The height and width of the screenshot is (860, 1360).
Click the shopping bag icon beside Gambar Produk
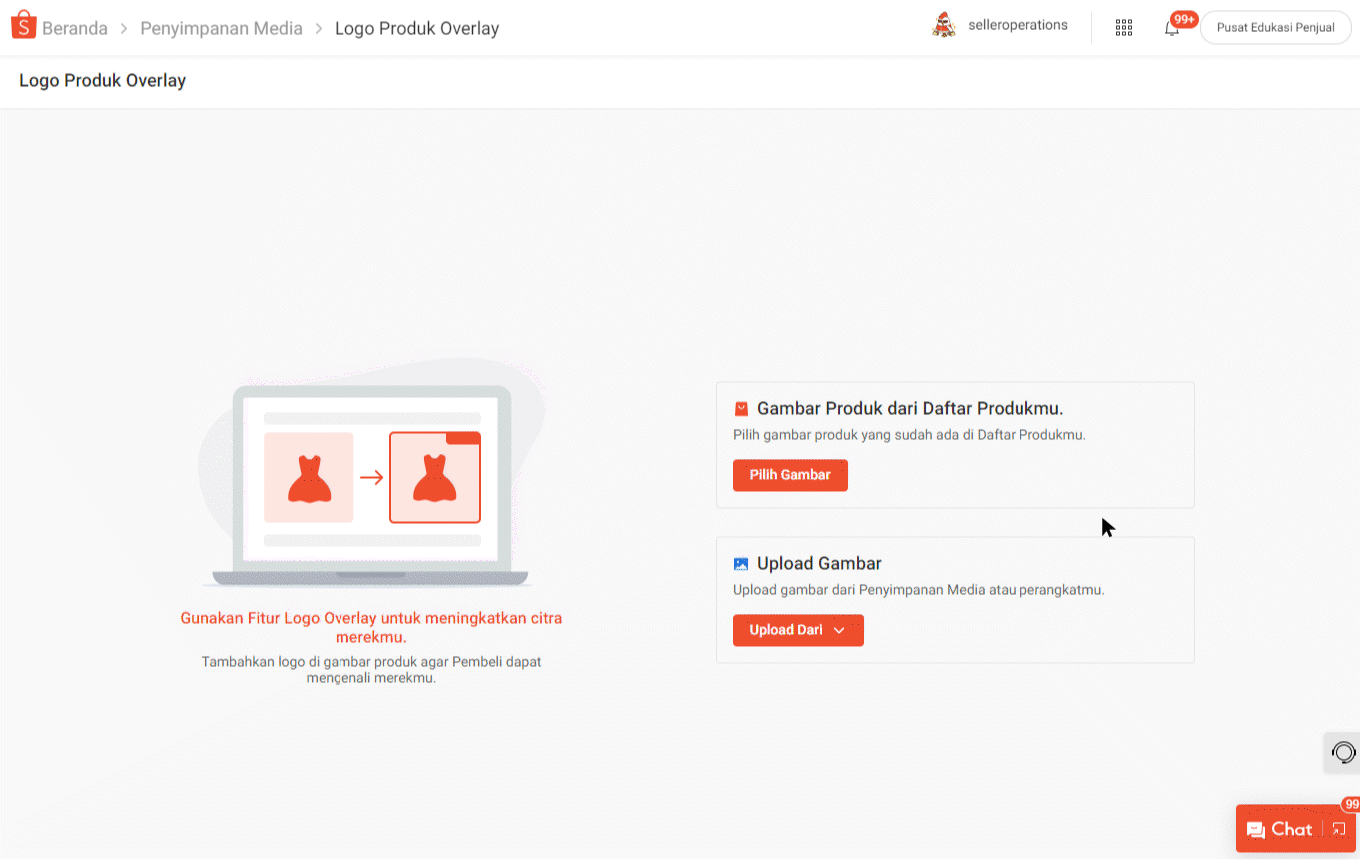pyautogui.click(x=741, y=409)
